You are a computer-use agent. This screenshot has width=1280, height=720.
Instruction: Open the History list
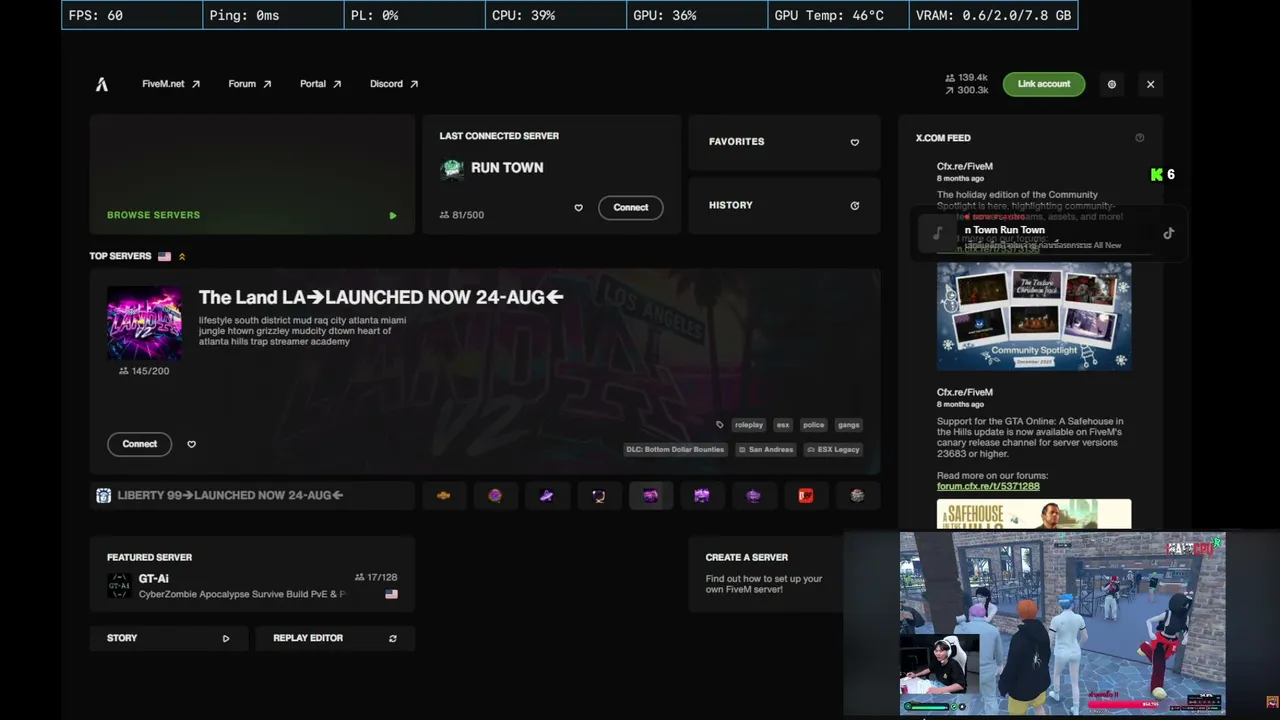[x=784, y=205]
